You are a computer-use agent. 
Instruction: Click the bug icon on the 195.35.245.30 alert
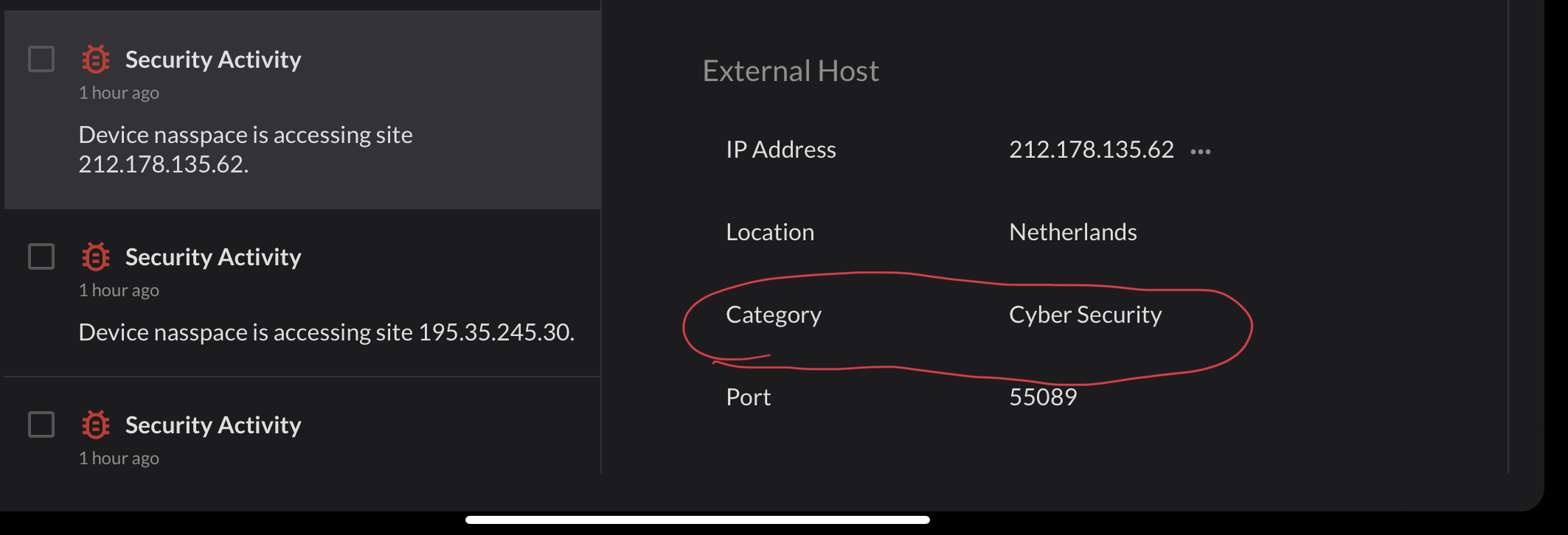pos(95,256)
